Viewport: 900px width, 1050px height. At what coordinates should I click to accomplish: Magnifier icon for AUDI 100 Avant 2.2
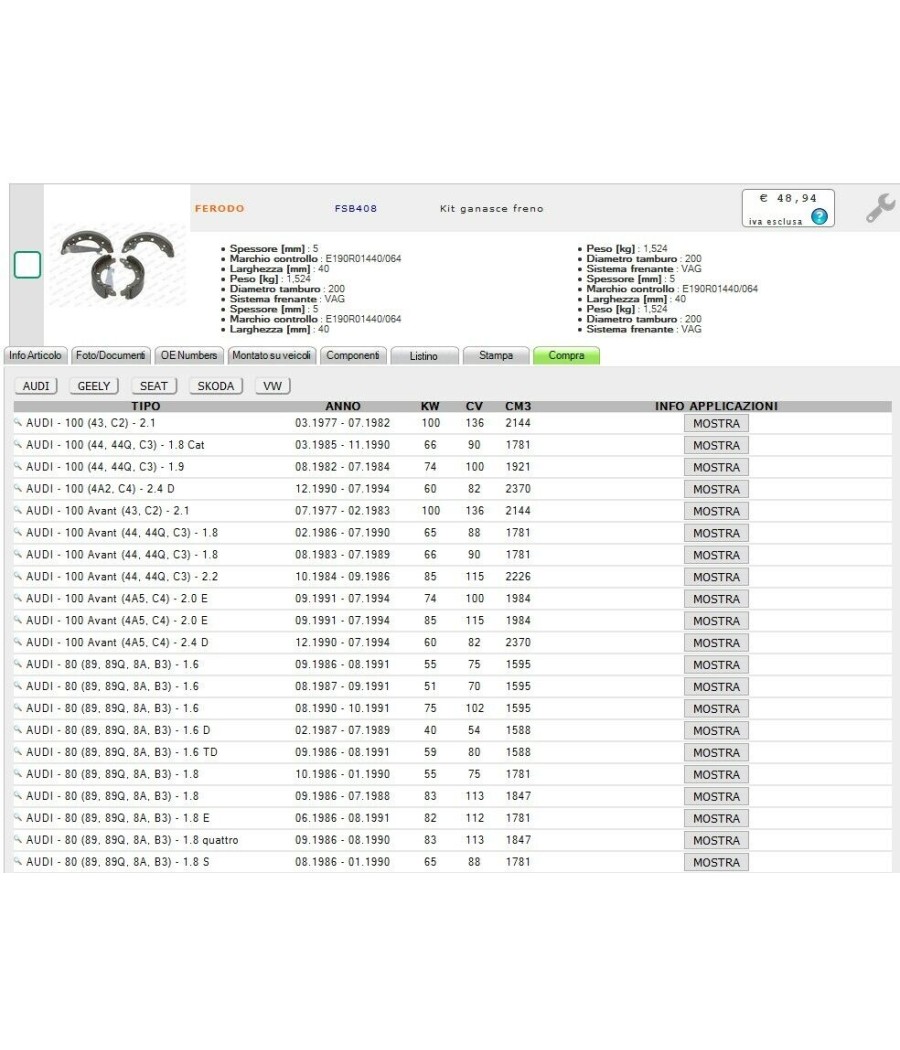click(18, 577)
